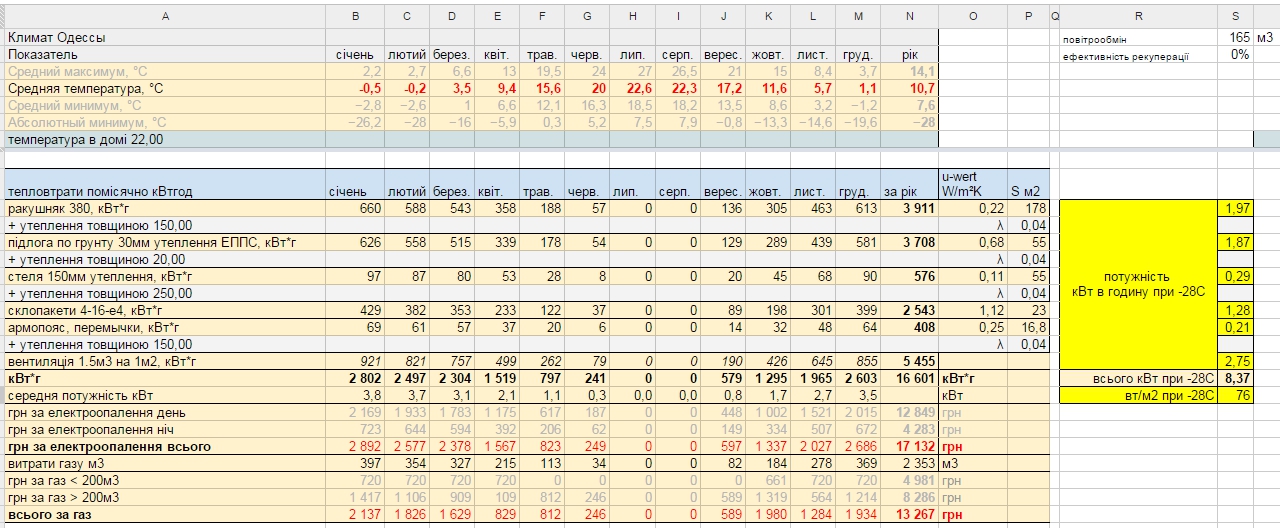Screen dimensions: 1280x528
Task: Click the ventilation yearly total 5 455
Action: pos(910,361)
